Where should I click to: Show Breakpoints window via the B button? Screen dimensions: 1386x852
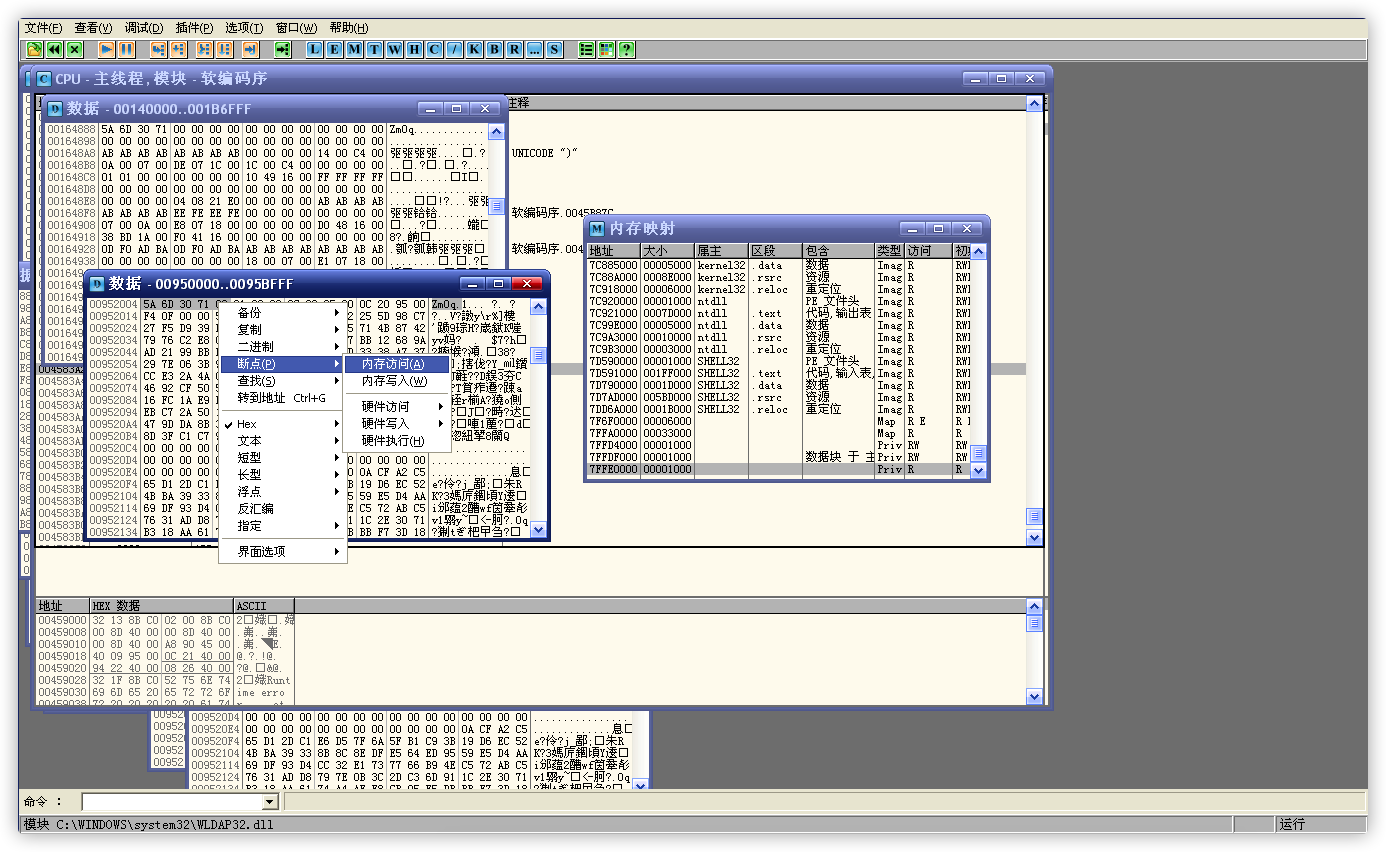coord(494,49)
